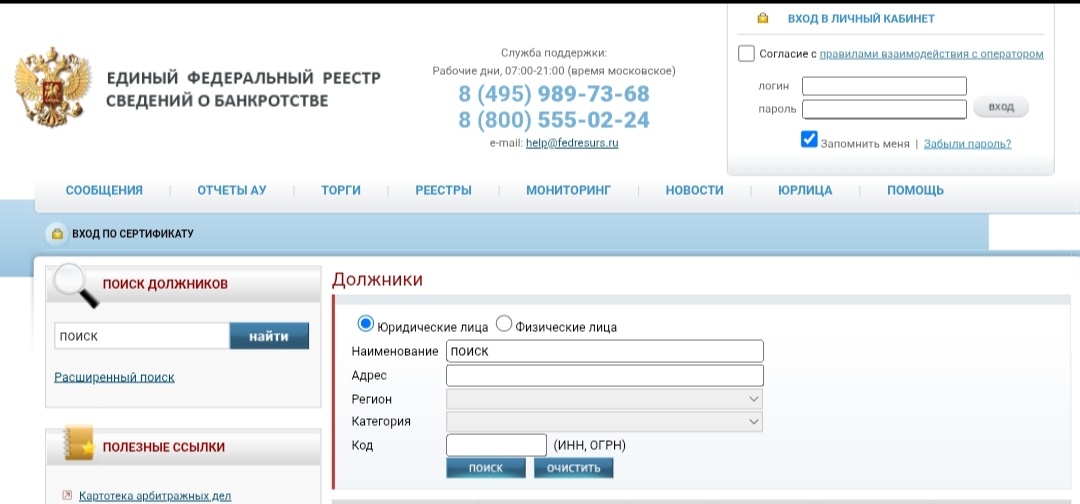
Task: Click the найти button in the sidebar
Action: pyautogui.click(x=269, y=336)
